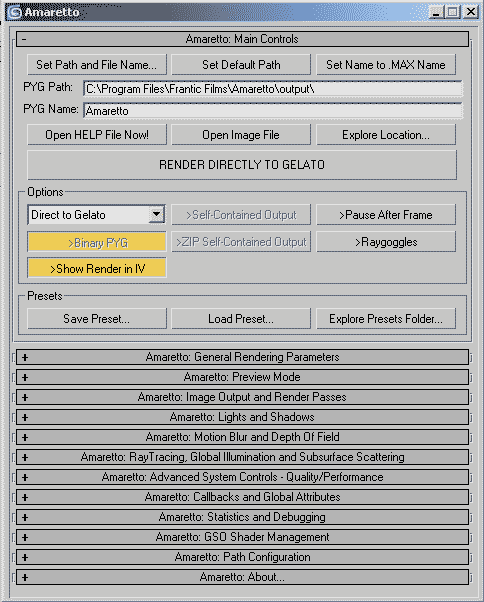
Task: Click the Open Image File button
Action: (241, 135)
